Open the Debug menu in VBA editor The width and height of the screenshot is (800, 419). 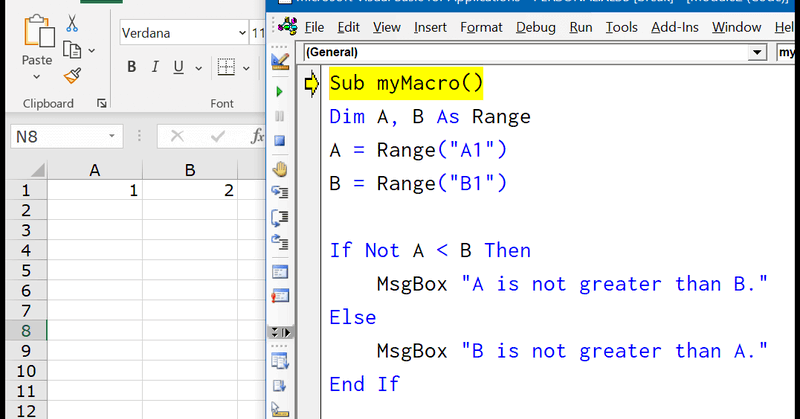tap(536, 27)
